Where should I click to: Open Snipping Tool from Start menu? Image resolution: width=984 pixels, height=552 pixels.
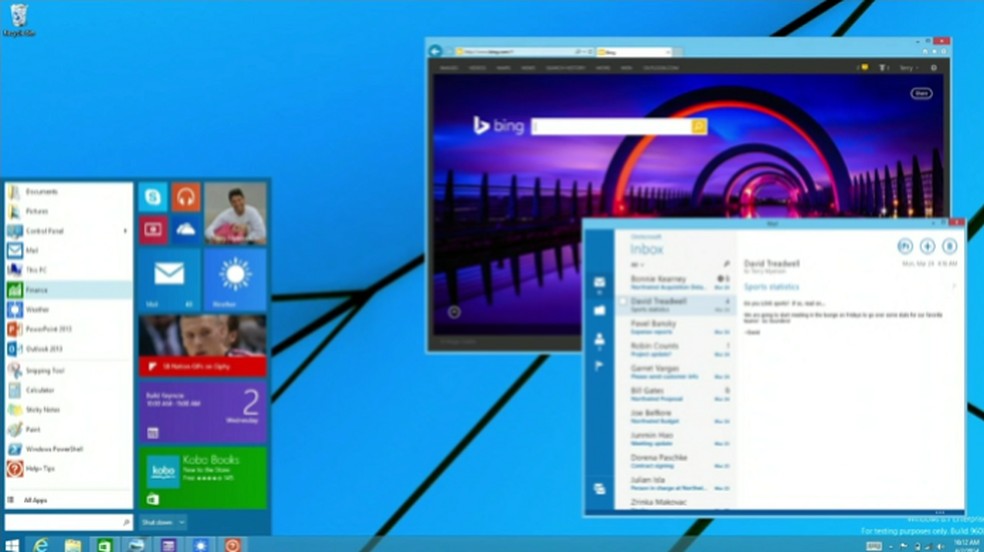coord(69,371)
